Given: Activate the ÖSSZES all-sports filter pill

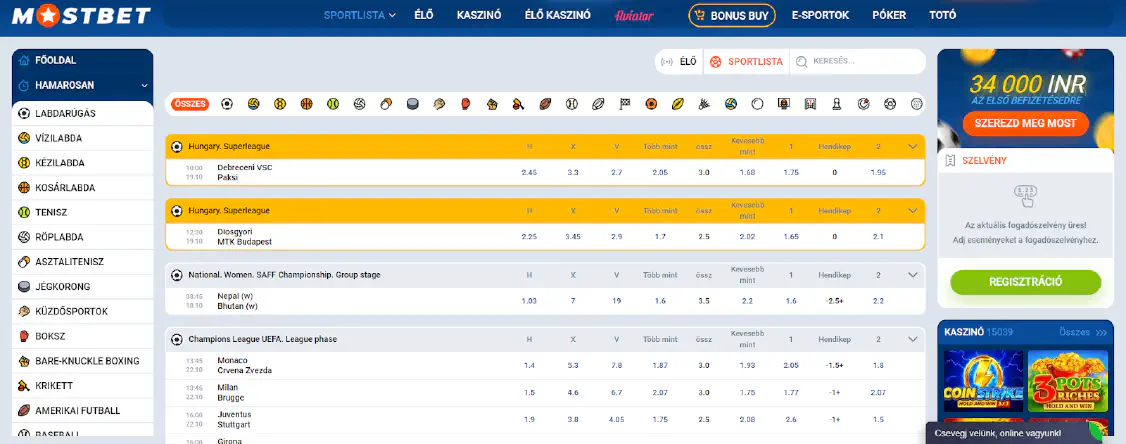Looking at the screenshot, I should click(x=190, y=103).
